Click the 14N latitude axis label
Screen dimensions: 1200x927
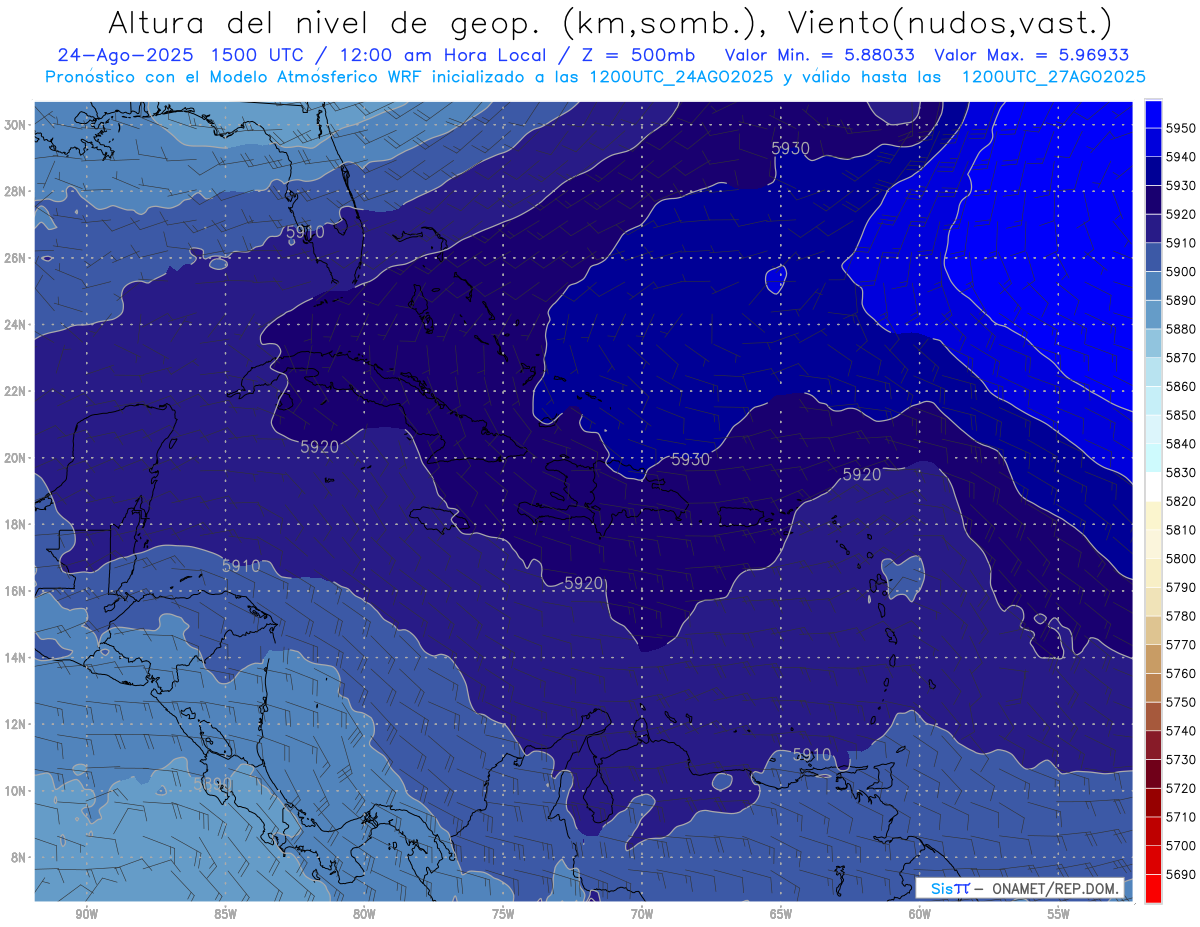pos(15,658)
